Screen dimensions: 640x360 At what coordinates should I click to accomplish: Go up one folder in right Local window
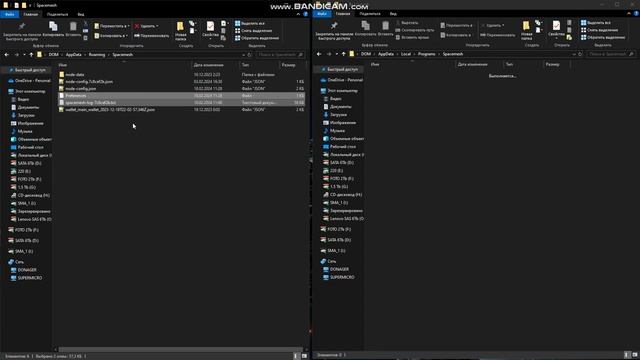pyautogui.click(x=343, y=54)
